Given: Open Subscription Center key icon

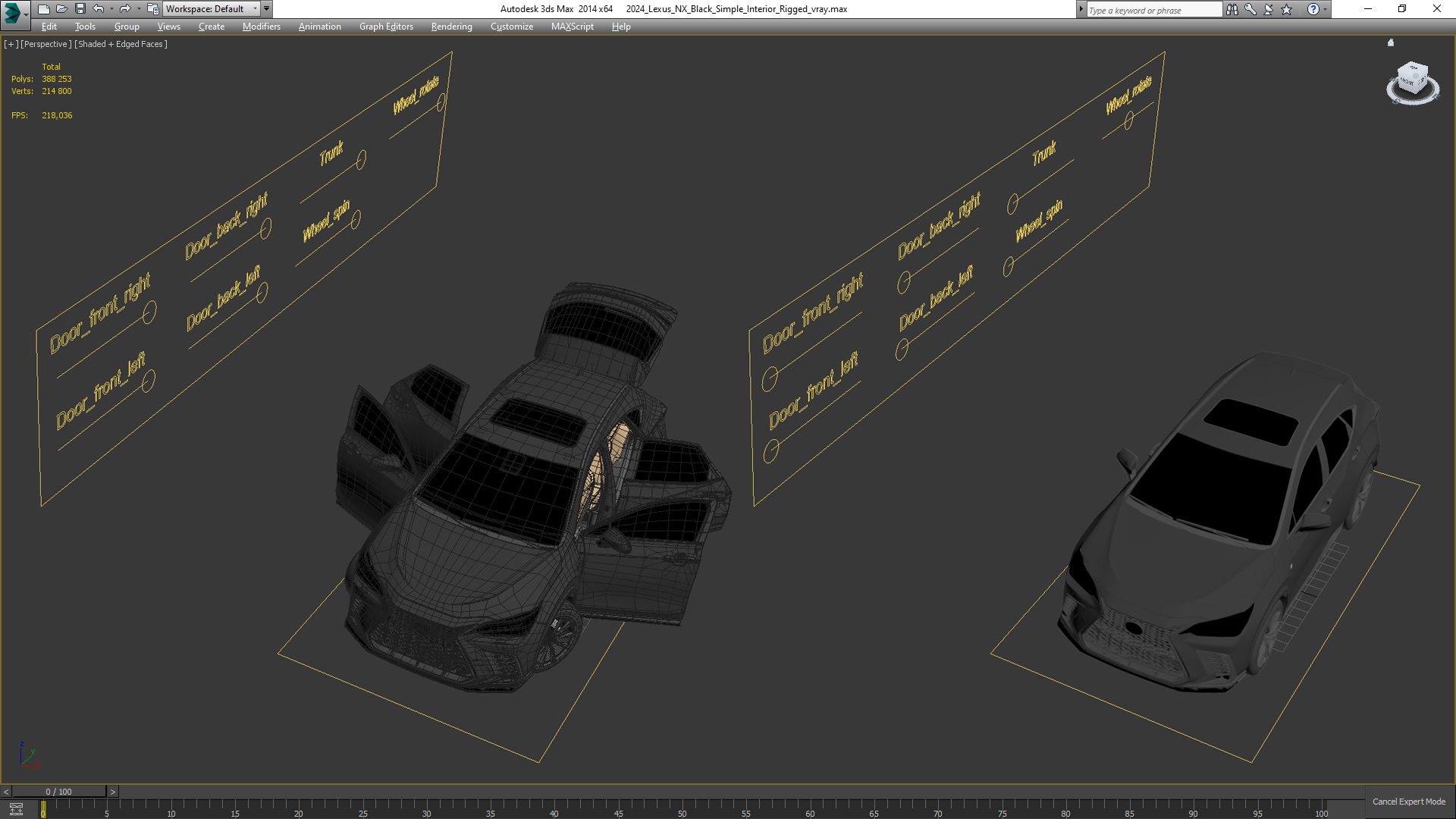Looking at the screenshot, I should pos(1250,9).
